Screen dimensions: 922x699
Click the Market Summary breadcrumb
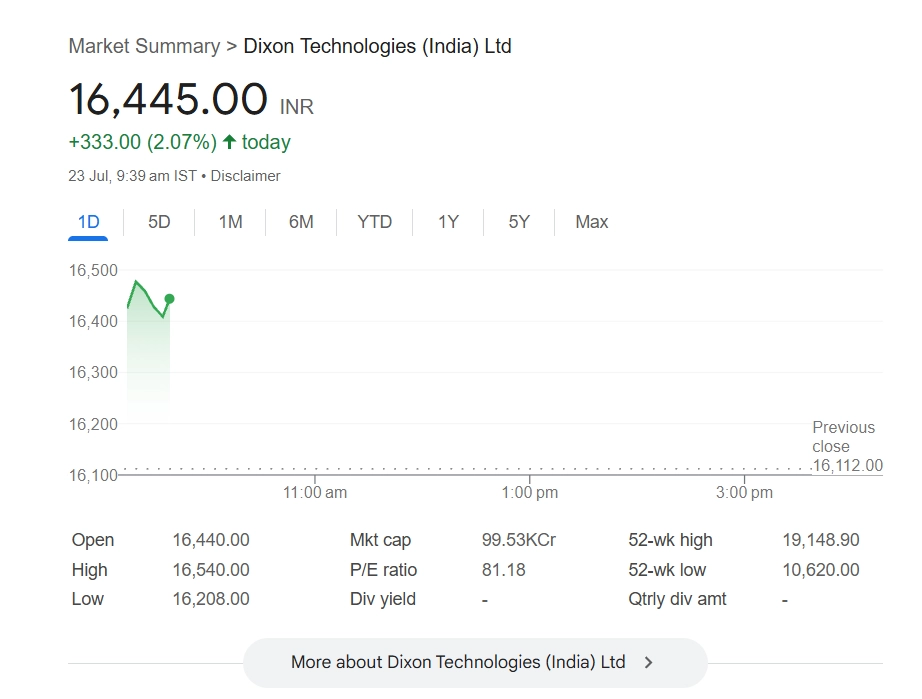(x=144, y=46)
